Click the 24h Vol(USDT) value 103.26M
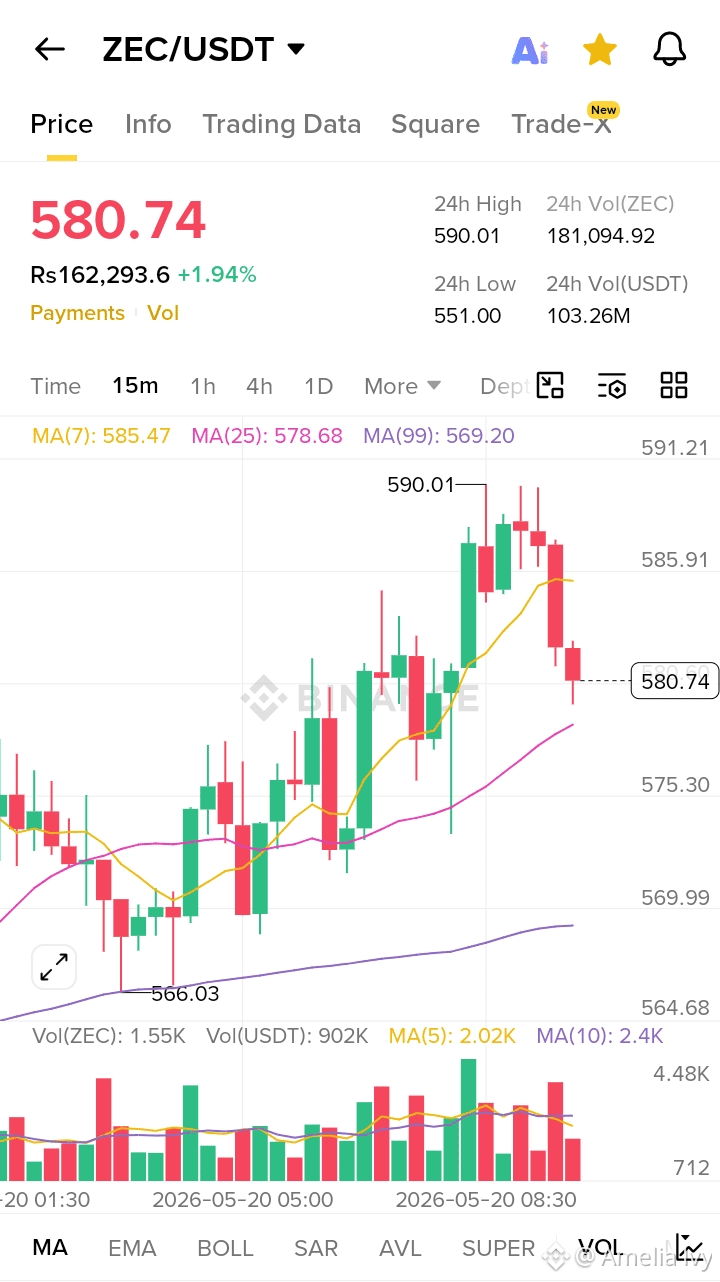 (588, 316)
